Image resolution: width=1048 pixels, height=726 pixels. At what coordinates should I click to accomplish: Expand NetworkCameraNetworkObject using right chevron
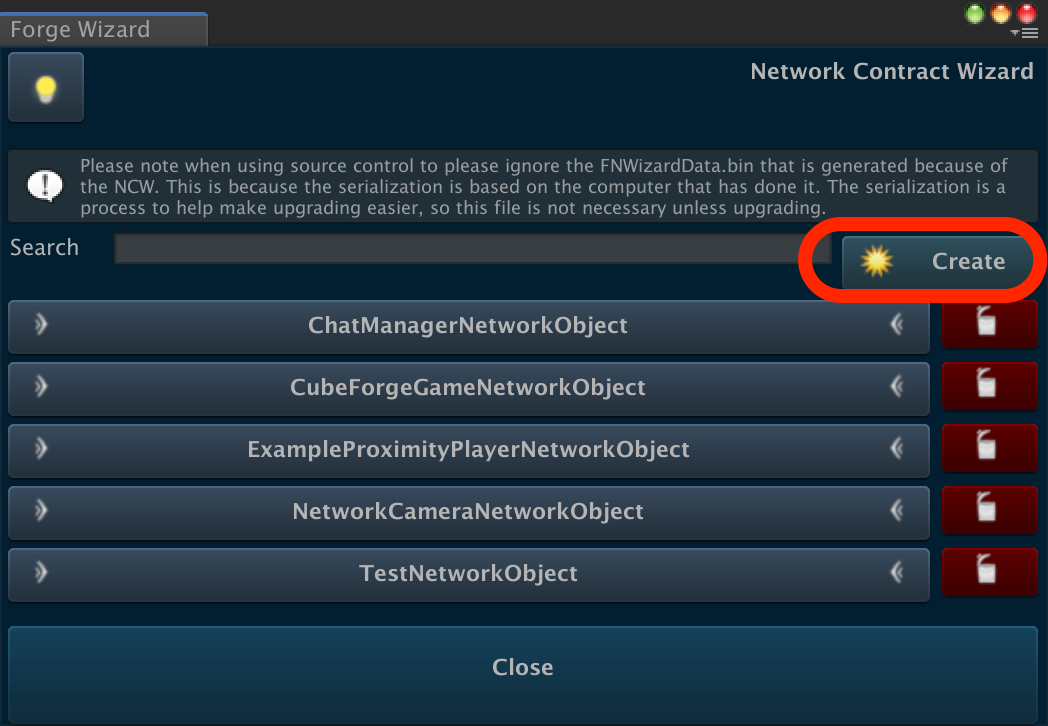(897, 511)
